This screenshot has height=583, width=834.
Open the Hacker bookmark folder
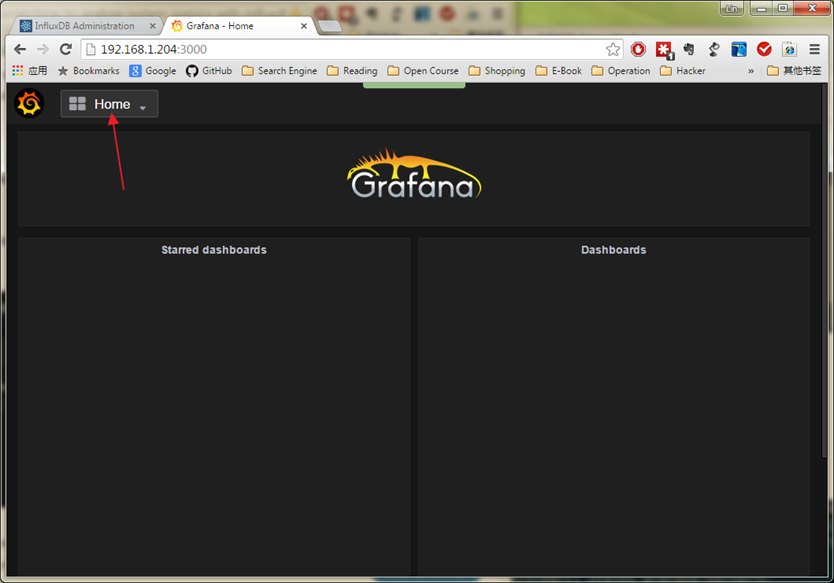[683, 71]
